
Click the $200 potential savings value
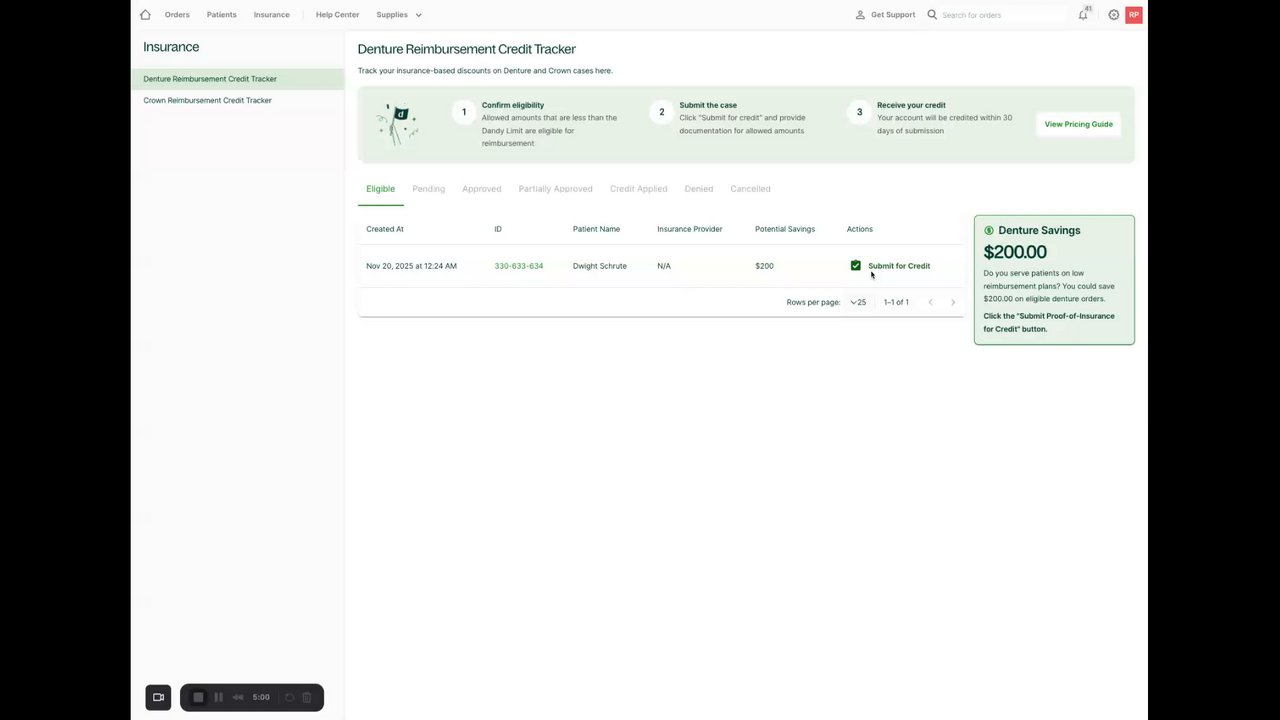pyautogui.click(x=764, y=266)
